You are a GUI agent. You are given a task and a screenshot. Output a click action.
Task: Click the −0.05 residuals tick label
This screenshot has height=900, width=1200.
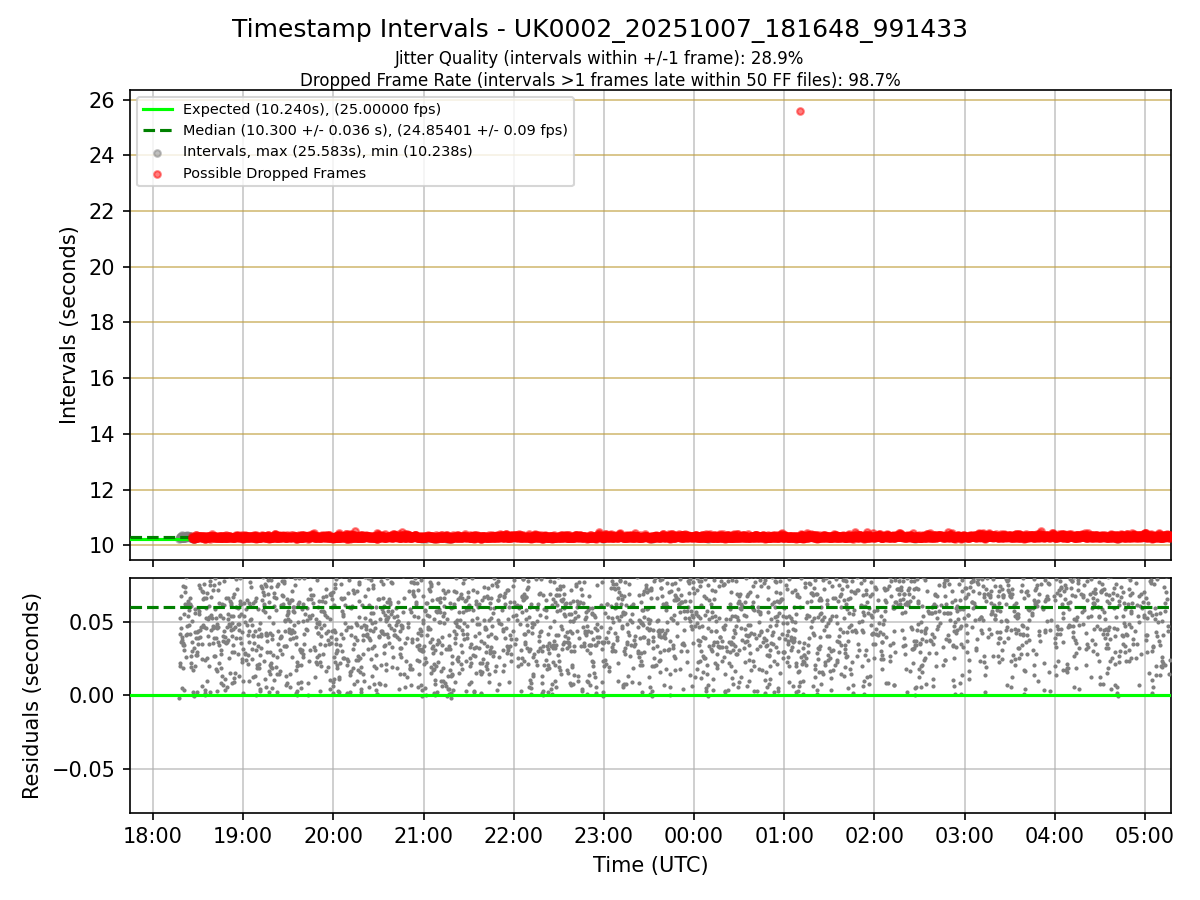tap(82, 769)
